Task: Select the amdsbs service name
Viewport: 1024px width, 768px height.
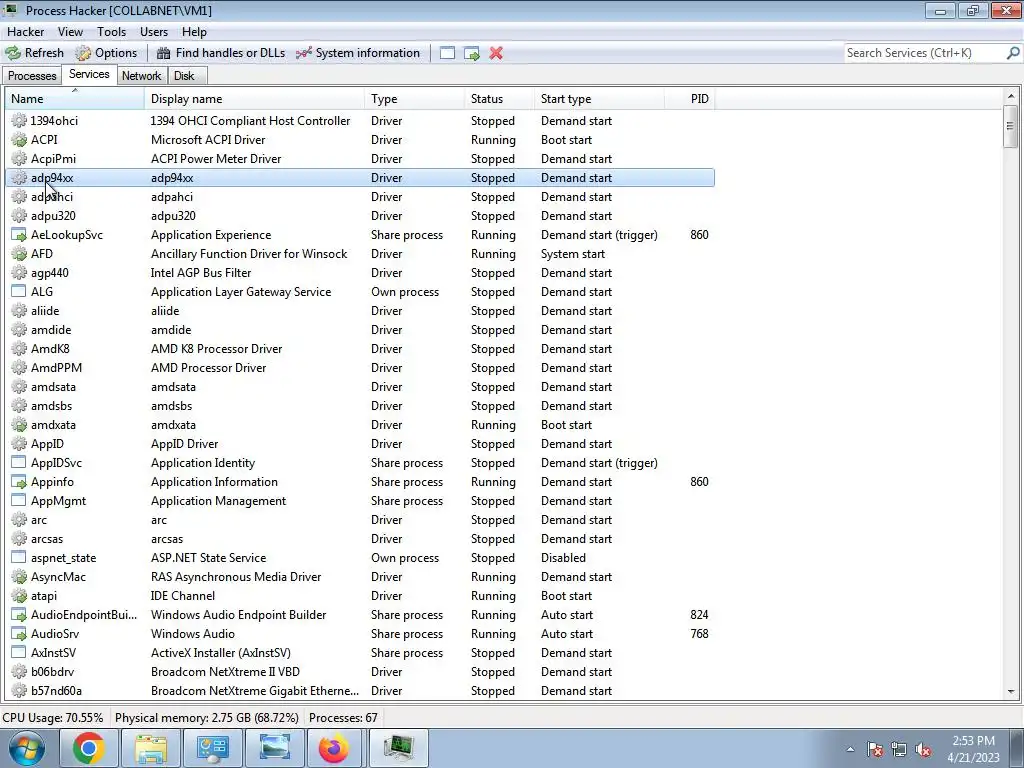Action: pyautogui.click(x=52, y=406)
